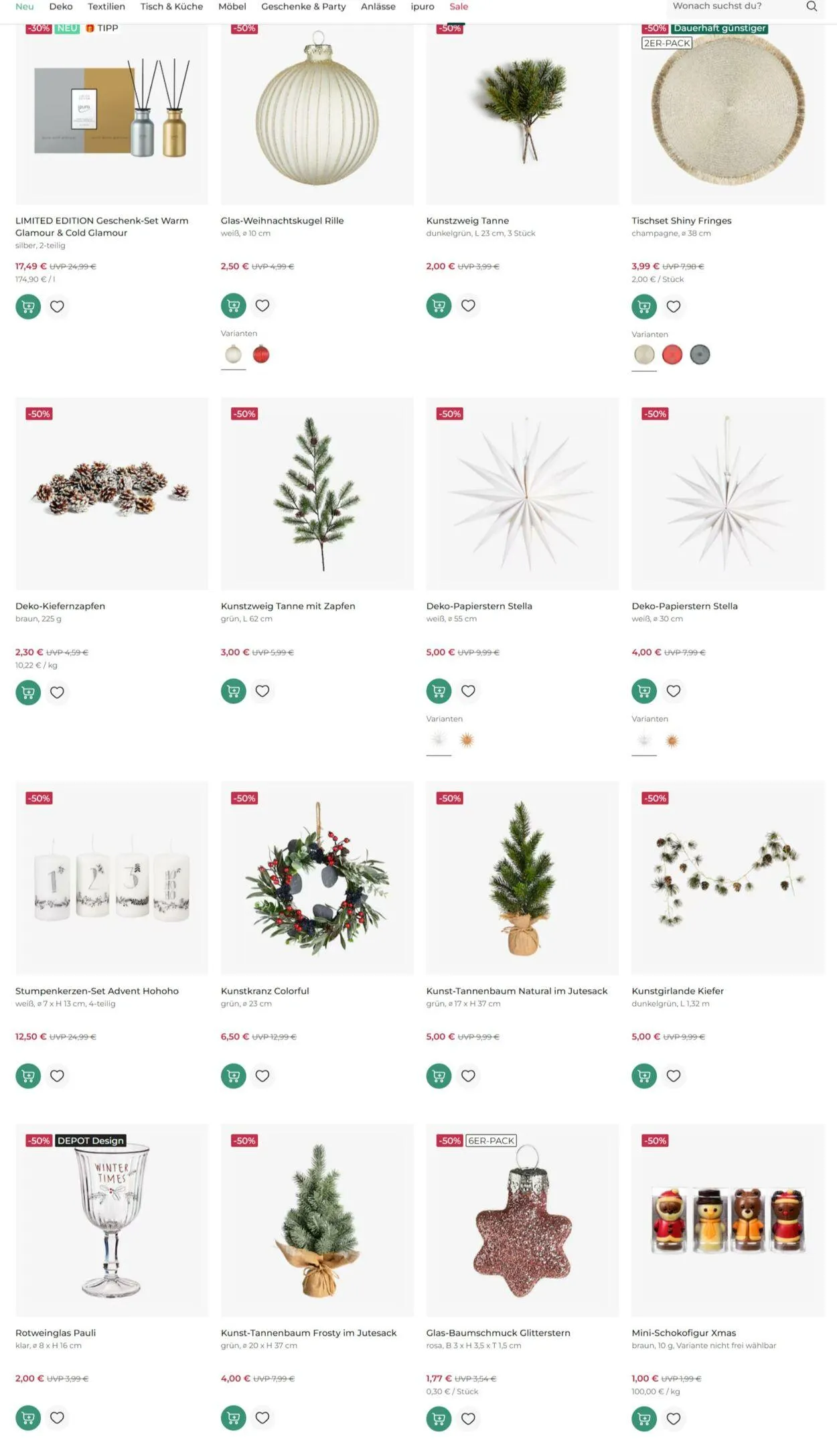
Task: Open the Tisch & Küche menu
Action: point(171,7)
